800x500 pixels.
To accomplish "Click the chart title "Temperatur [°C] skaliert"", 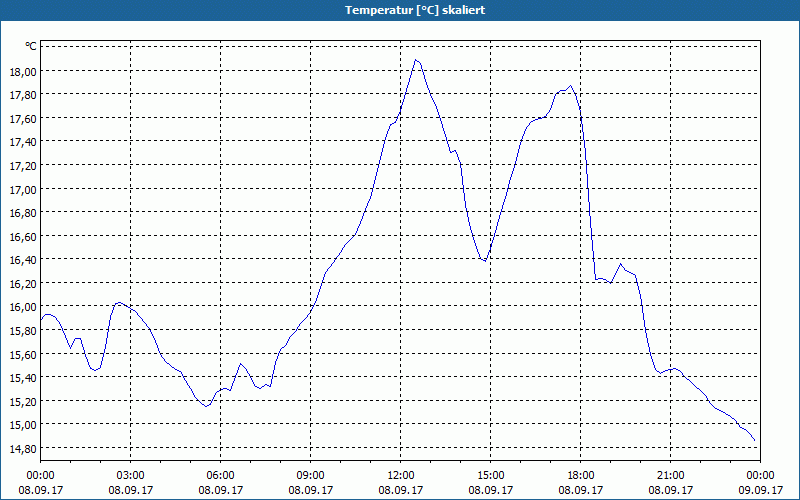I will click(415, 10).
